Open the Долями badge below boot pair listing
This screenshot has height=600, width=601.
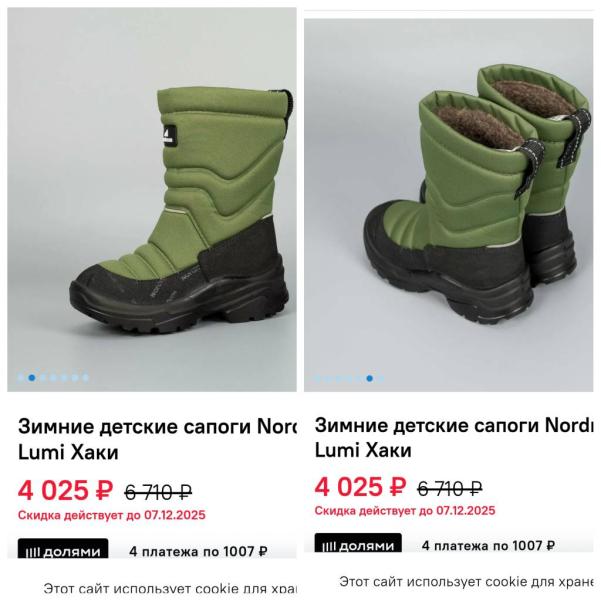(358, 543)
